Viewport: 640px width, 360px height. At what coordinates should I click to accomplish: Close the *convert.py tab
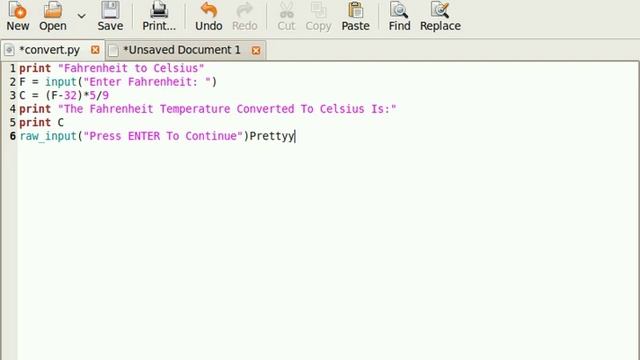(95, 50)
